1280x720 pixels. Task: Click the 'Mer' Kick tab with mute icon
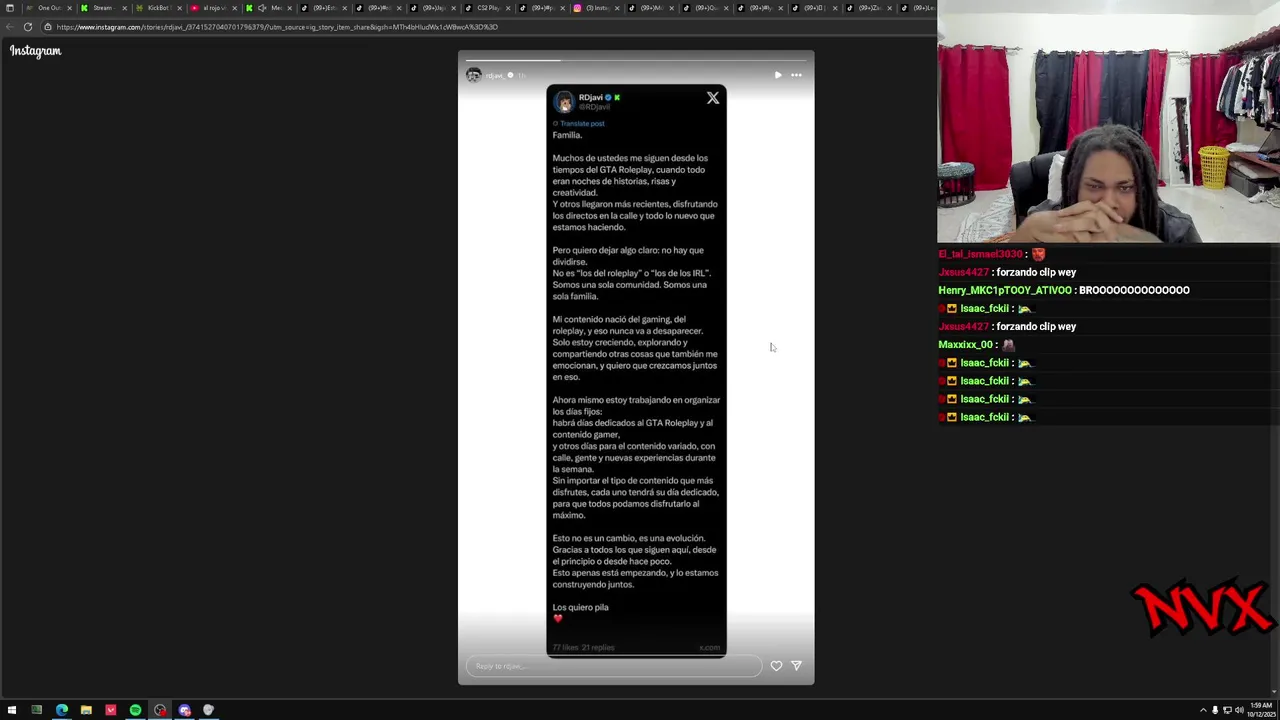pos(267,8)
